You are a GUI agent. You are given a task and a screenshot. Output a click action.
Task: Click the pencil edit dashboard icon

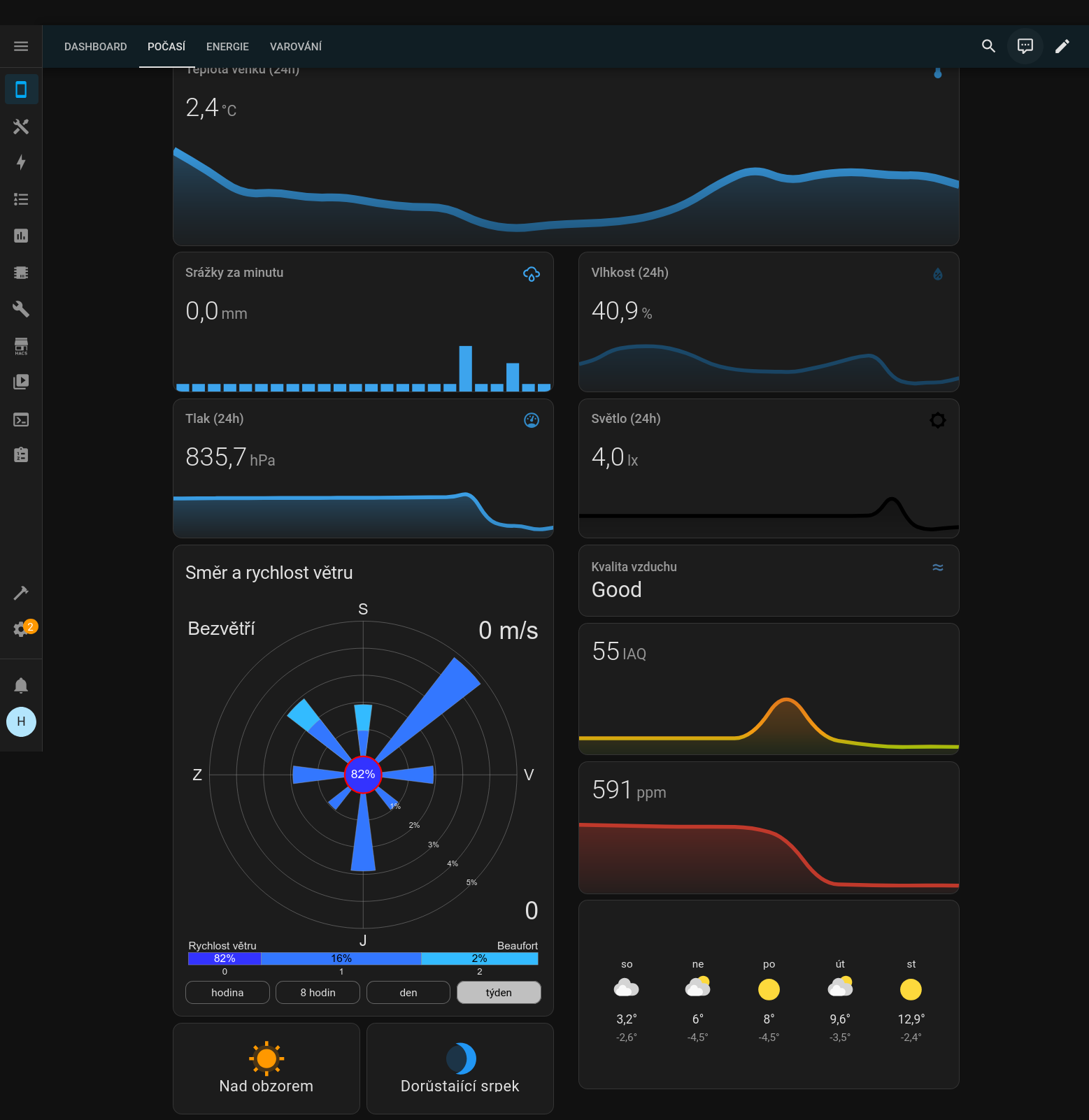click(x=1062, y=46)
